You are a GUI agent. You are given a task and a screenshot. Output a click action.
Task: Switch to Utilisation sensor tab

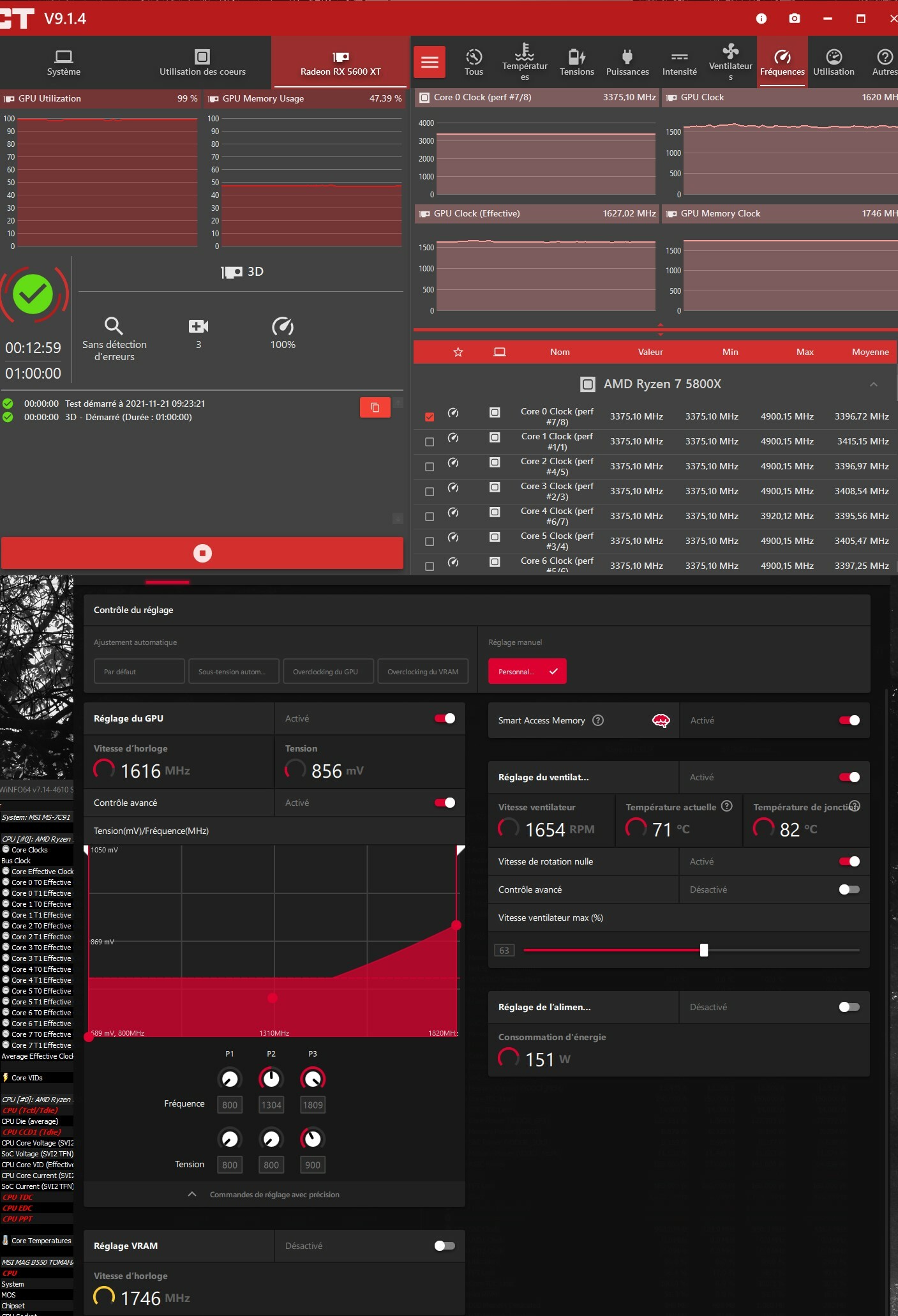pos(834,63)
